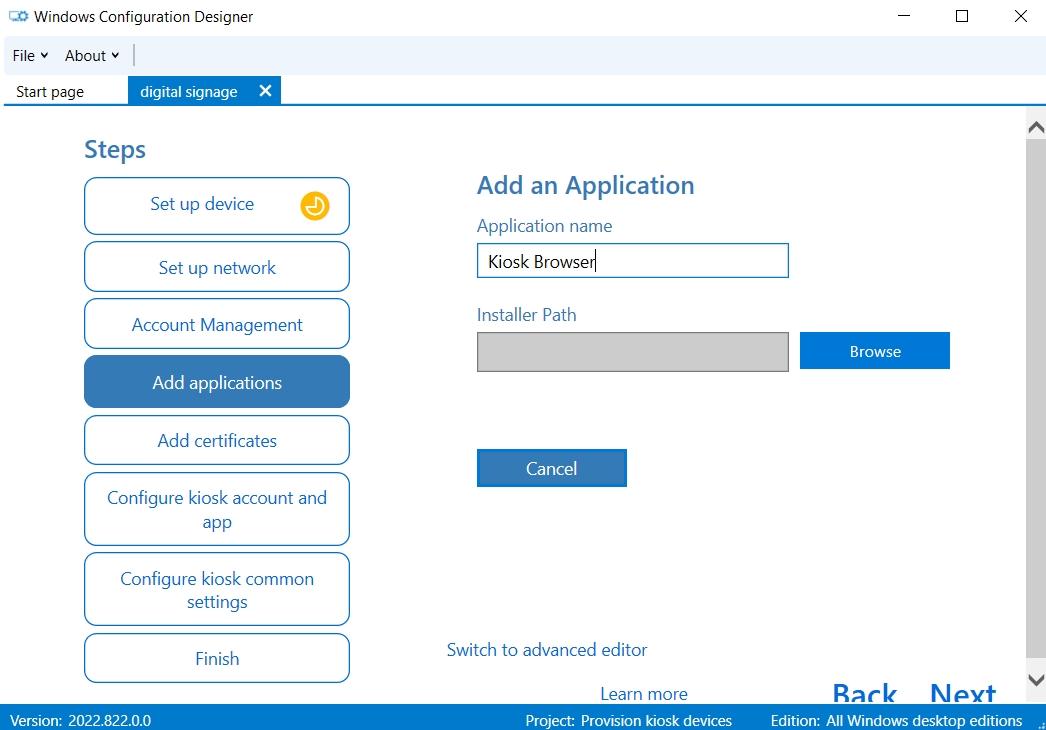Select the Add applications step

[x=216, y=382]
